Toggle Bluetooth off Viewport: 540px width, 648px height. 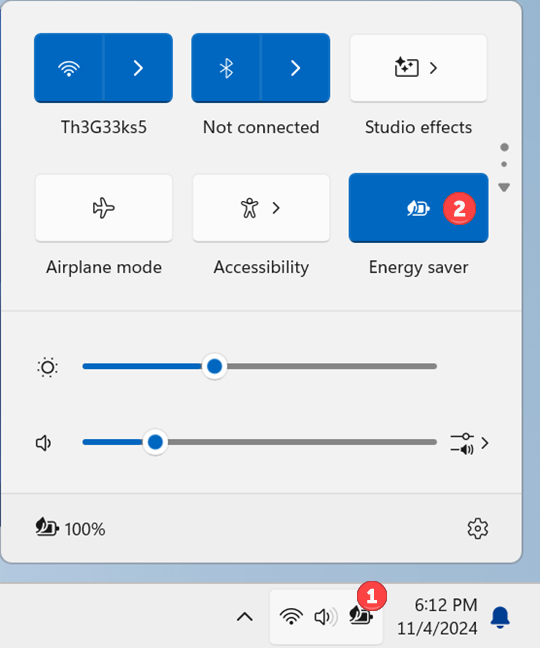click(226, 68)
